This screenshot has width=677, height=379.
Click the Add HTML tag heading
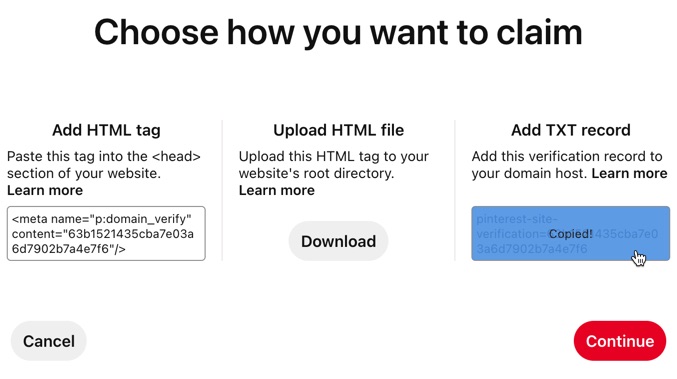[x=106, y=130]
